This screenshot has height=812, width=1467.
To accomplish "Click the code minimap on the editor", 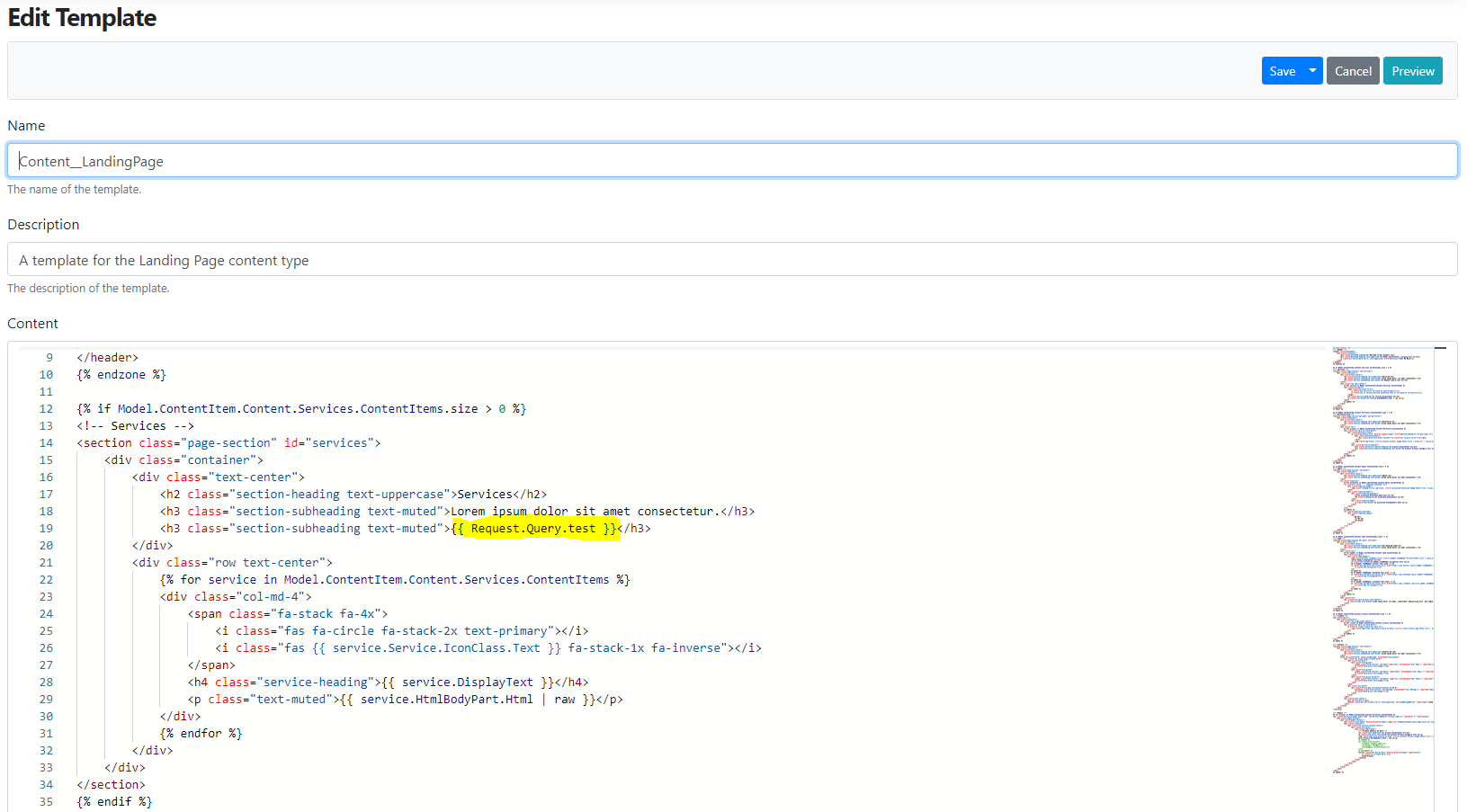I will click(1382, 559).
